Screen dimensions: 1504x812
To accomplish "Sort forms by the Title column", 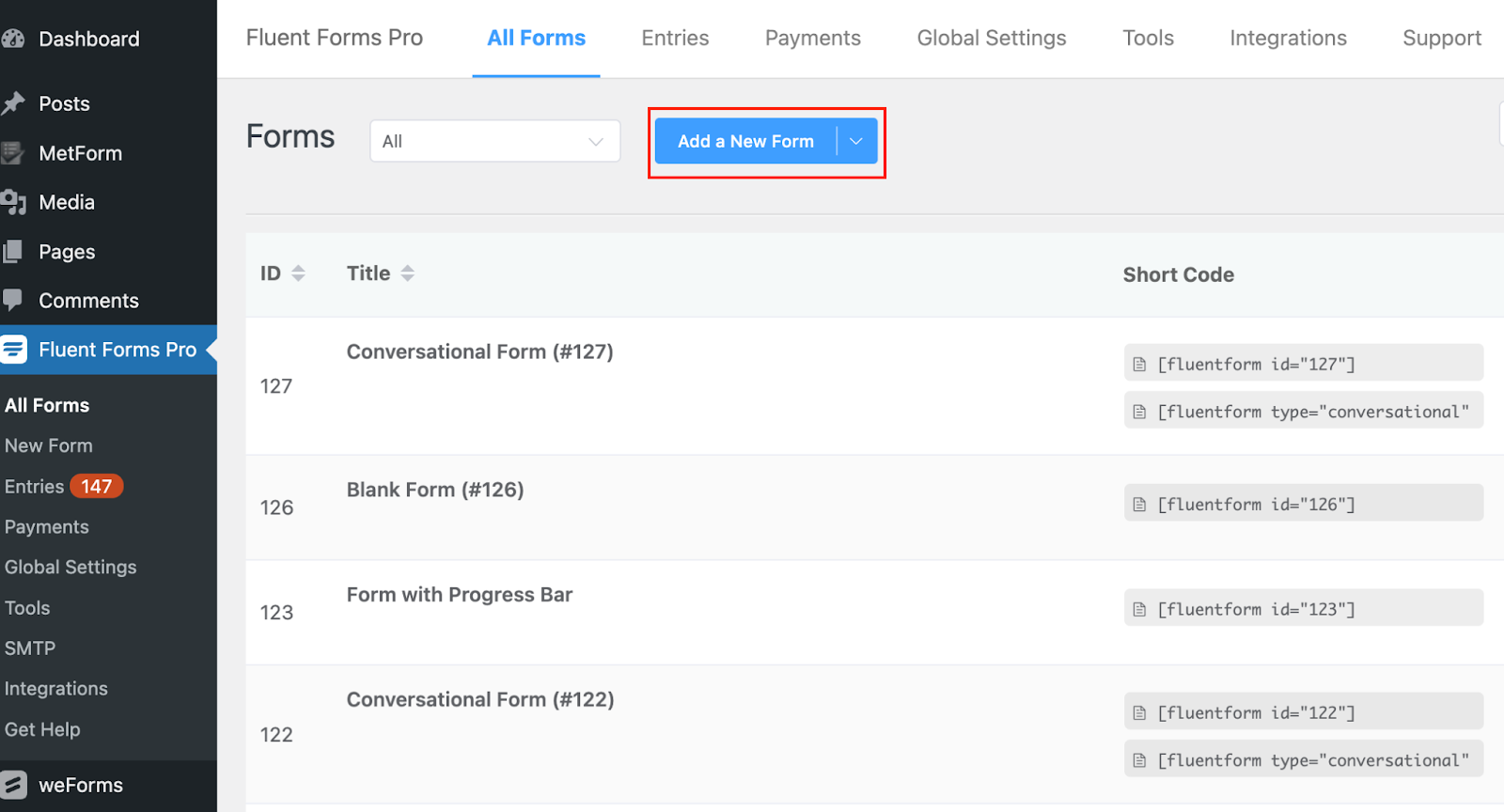I will click(x=407, y=273).
